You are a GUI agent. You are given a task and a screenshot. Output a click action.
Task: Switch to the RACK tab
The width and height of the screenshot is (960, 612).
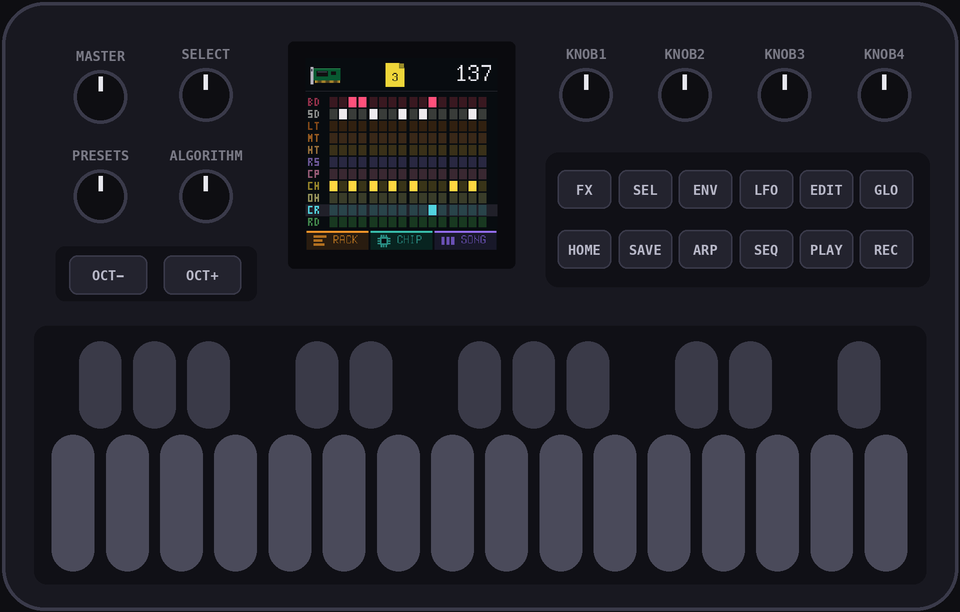point(337,240)
